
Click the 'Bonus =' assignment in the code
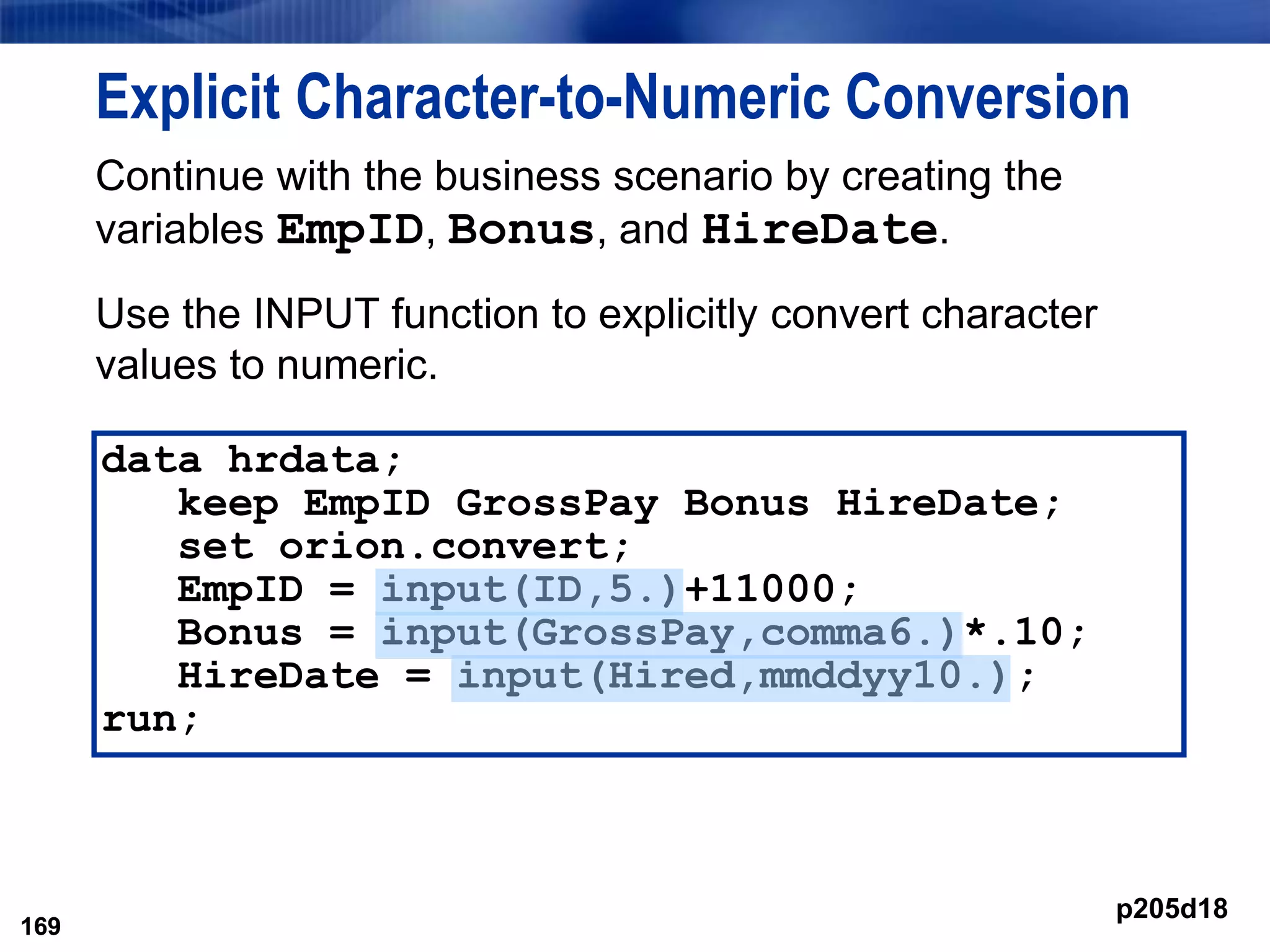(x=267, y=633)
